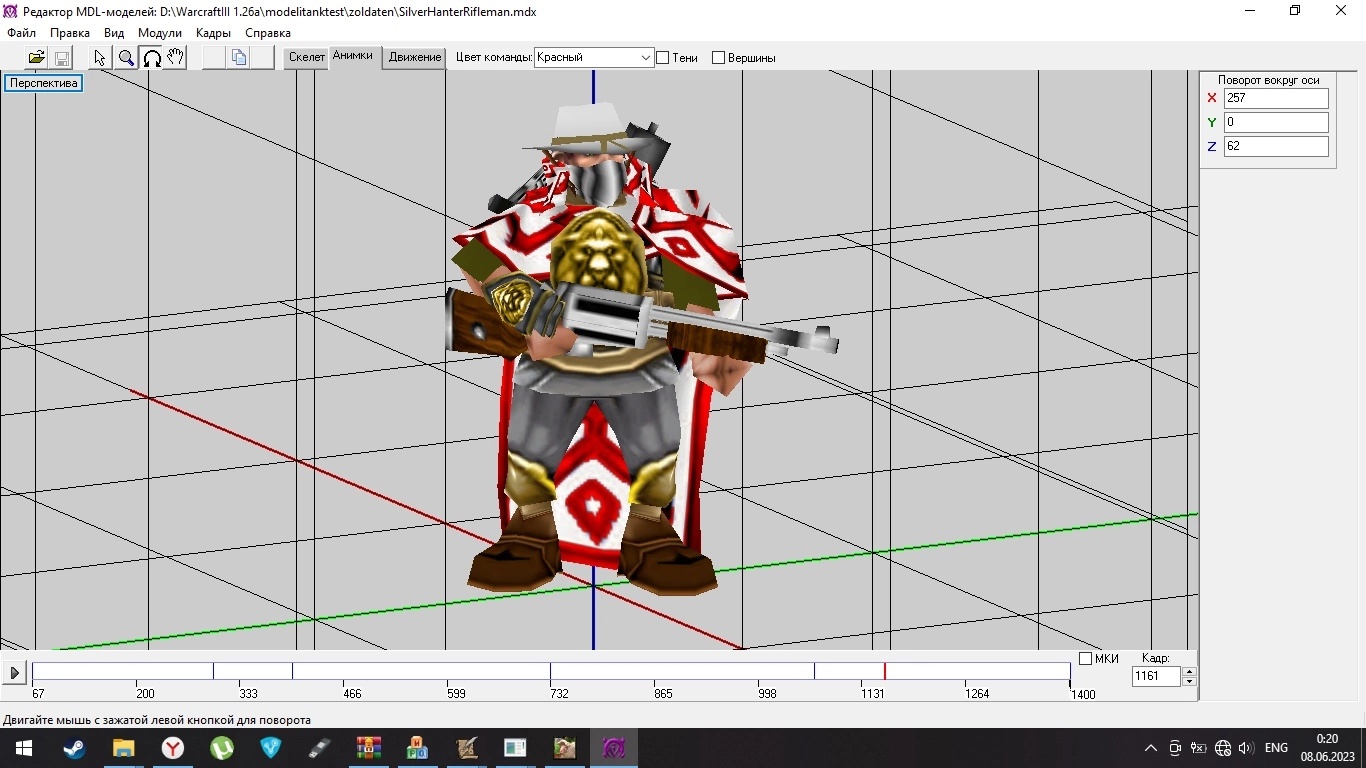The width and height of the screenshot is (1366, 768).
Task: Click the purple MDL editor taskbar icon
Action: (x=614, y=748)
